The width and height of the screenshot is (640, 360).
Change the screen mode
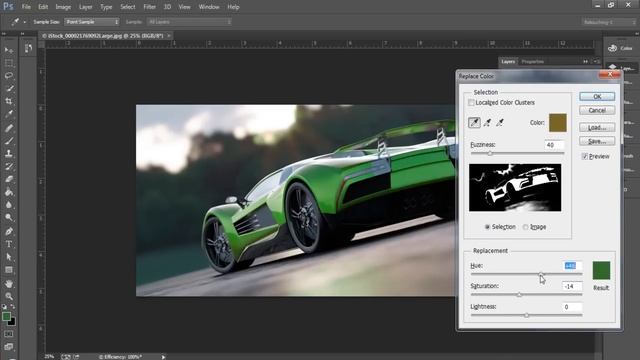[9, 347]
